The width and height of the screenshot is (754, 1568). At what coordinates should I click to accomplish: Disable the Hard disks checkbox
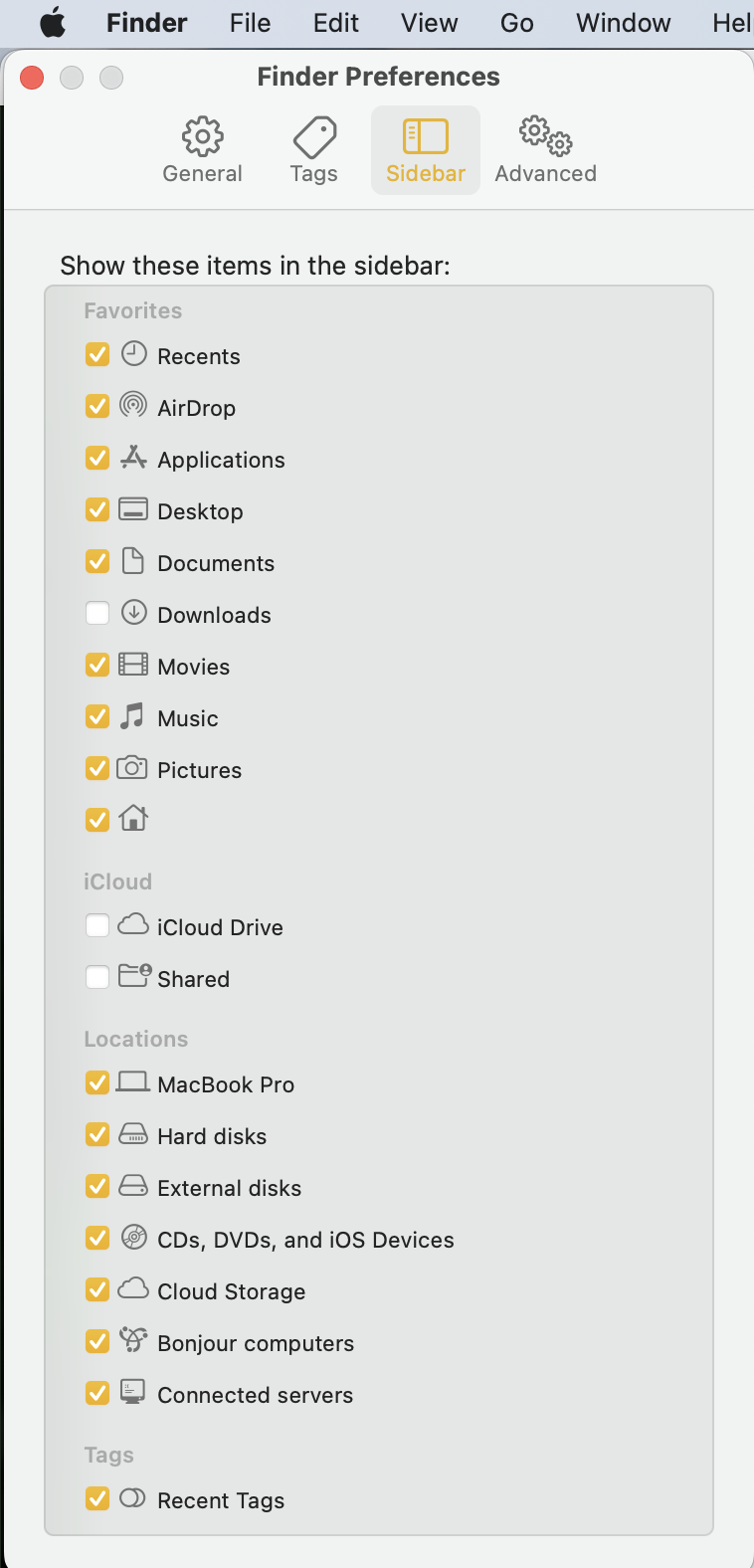click(x=97, y=1134)
